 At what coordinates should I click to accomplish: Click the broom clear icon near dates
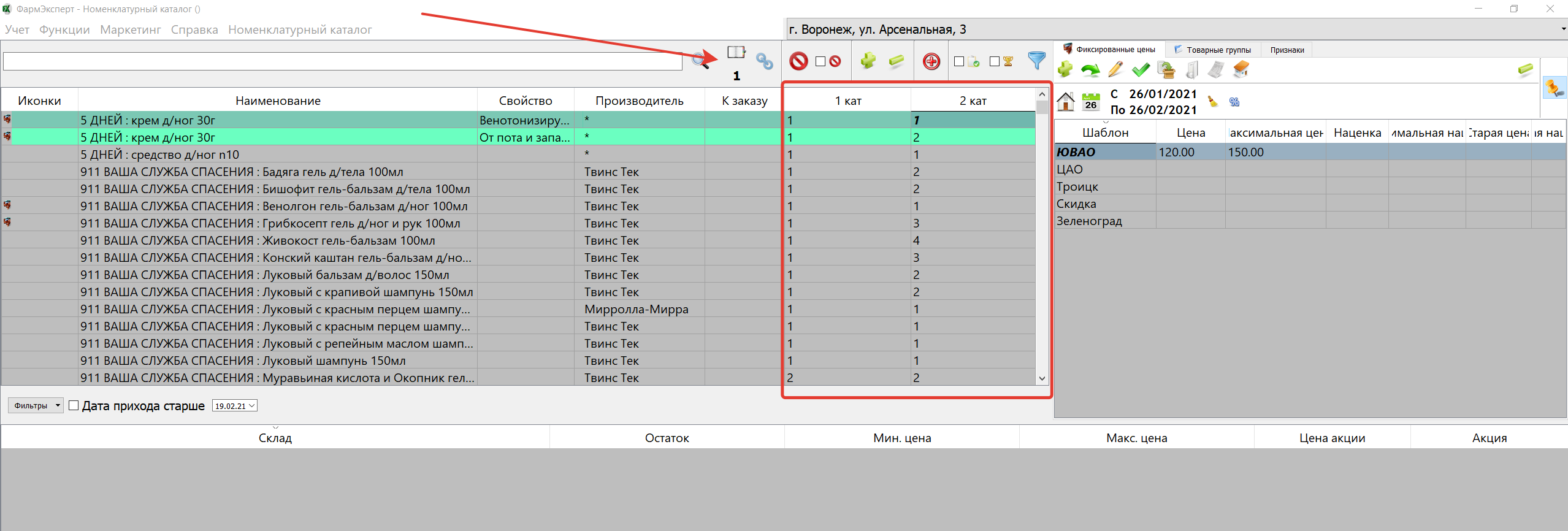click(x=1212, y=101)
